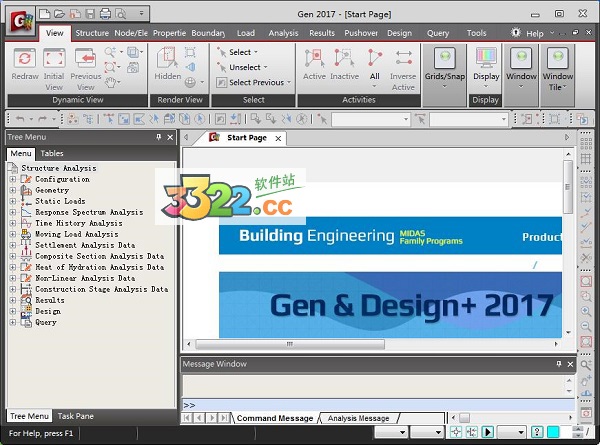Click the Print Preview icon
The image size is (600, 445).
click(x=121, y=14)
